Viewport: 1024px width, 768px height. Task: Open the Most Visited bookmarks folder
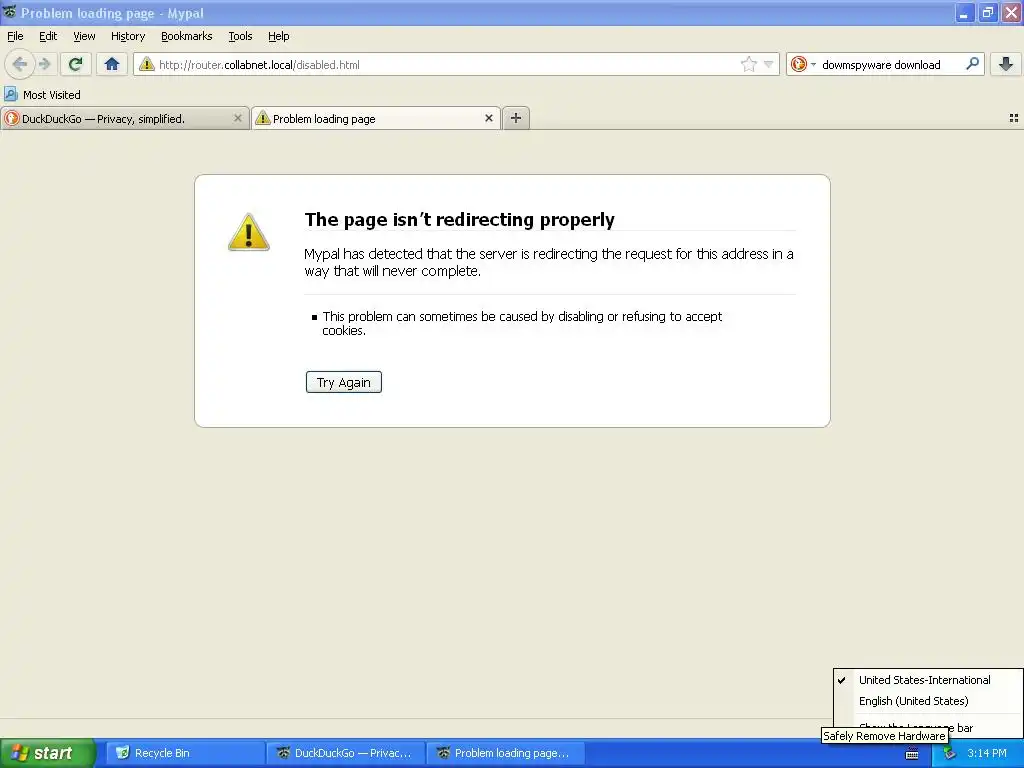[x=42, y=95]
